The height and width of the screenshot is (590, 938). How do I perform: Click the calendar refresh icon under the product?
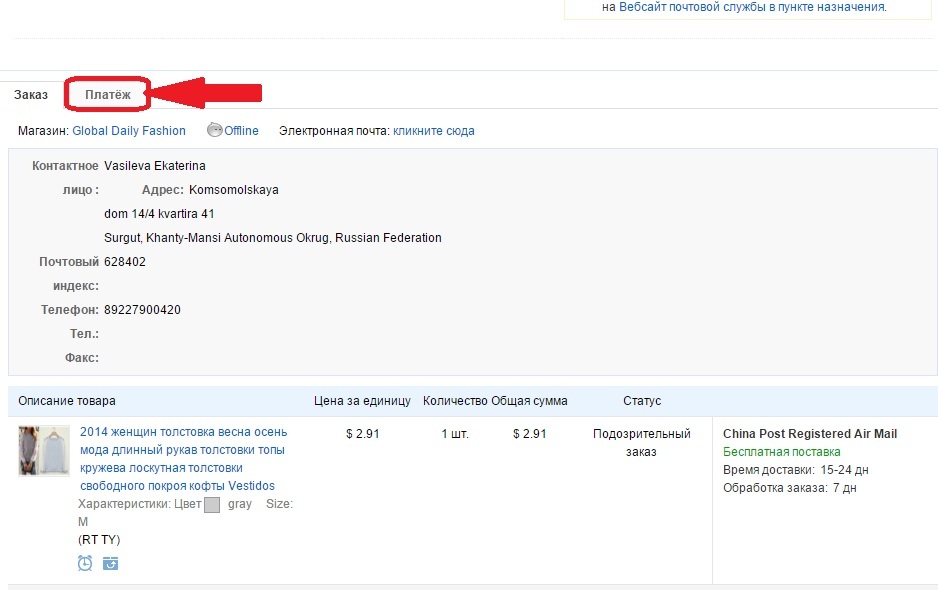point(110,563)
